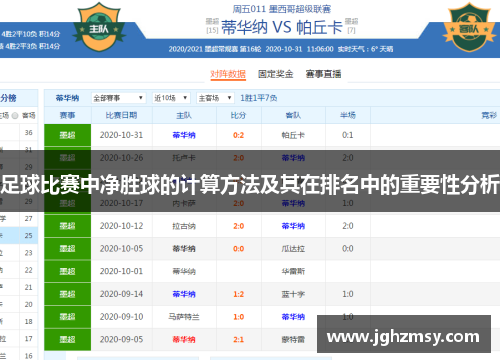Open 蒂华纳 home team in 2020-10-31 row
This screenshot has width=500, height=362.
pos(184,135)
